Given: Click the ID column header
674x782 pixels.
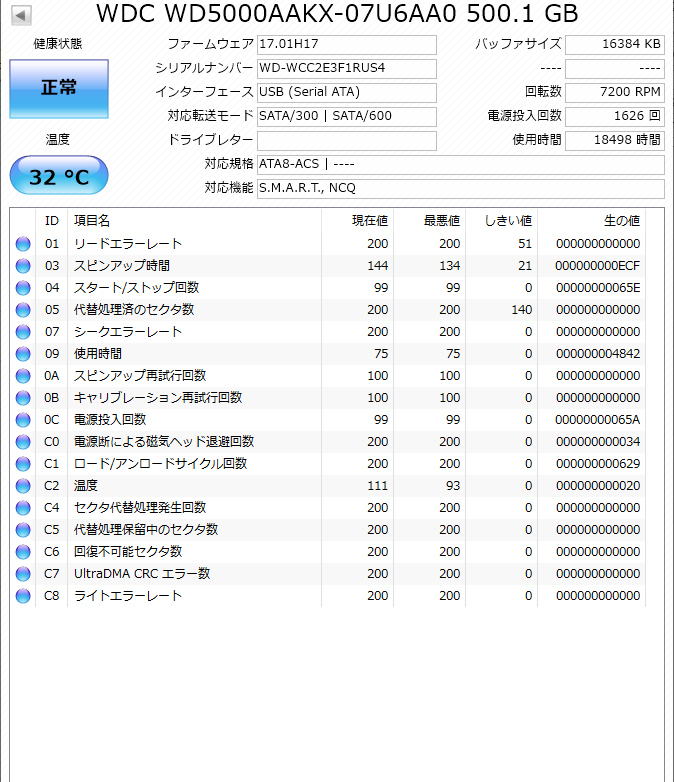Looking at the screenshot, I should [x=52, y=220].
